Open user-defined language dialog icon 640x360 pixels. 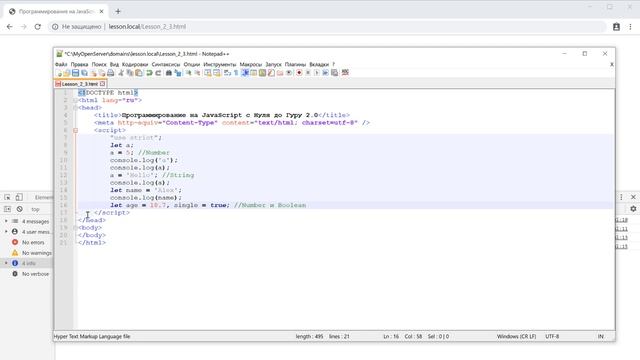tap(253, 73)
